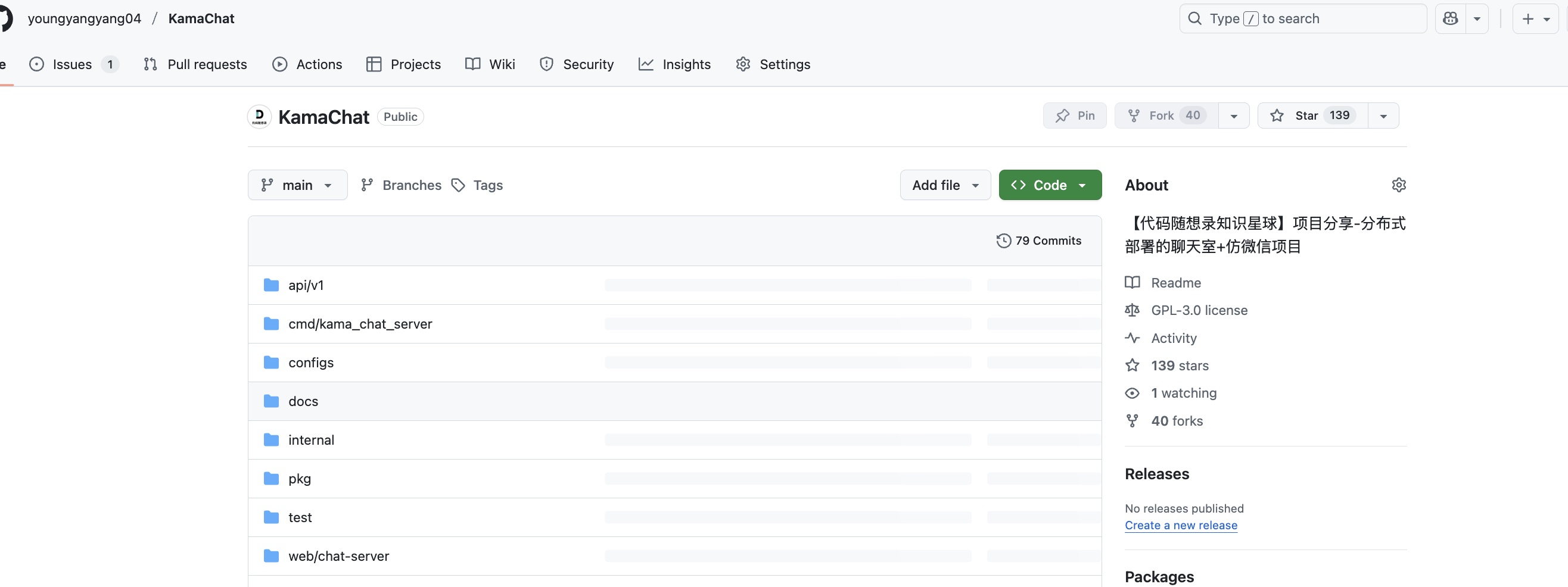This screenshot has height=587, width=1568.
Task: View repository Tags
Action: point(477,185)
